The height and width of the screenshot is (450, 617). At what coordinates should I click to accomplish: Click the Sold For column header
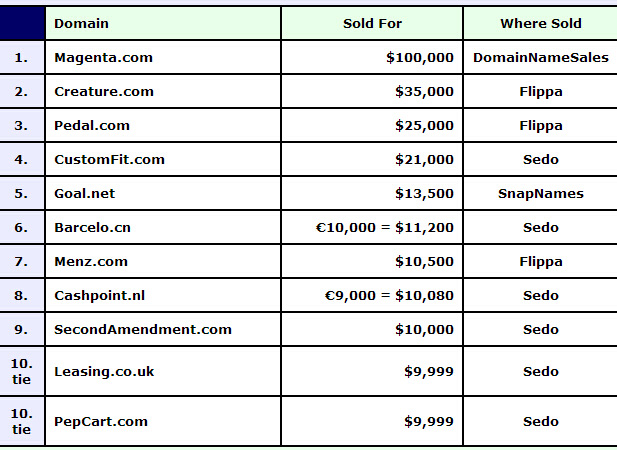372,23
